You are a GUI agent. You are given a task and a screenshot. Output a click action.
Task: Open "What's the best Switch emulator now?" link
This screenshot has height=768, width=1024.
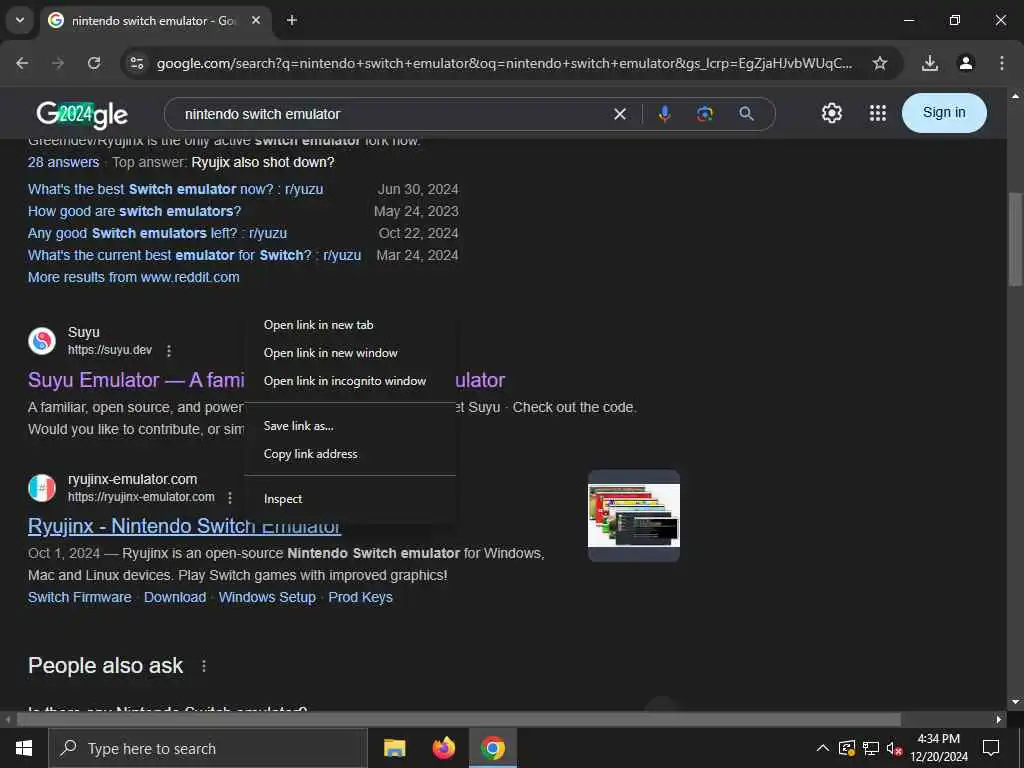coord(176,189)
